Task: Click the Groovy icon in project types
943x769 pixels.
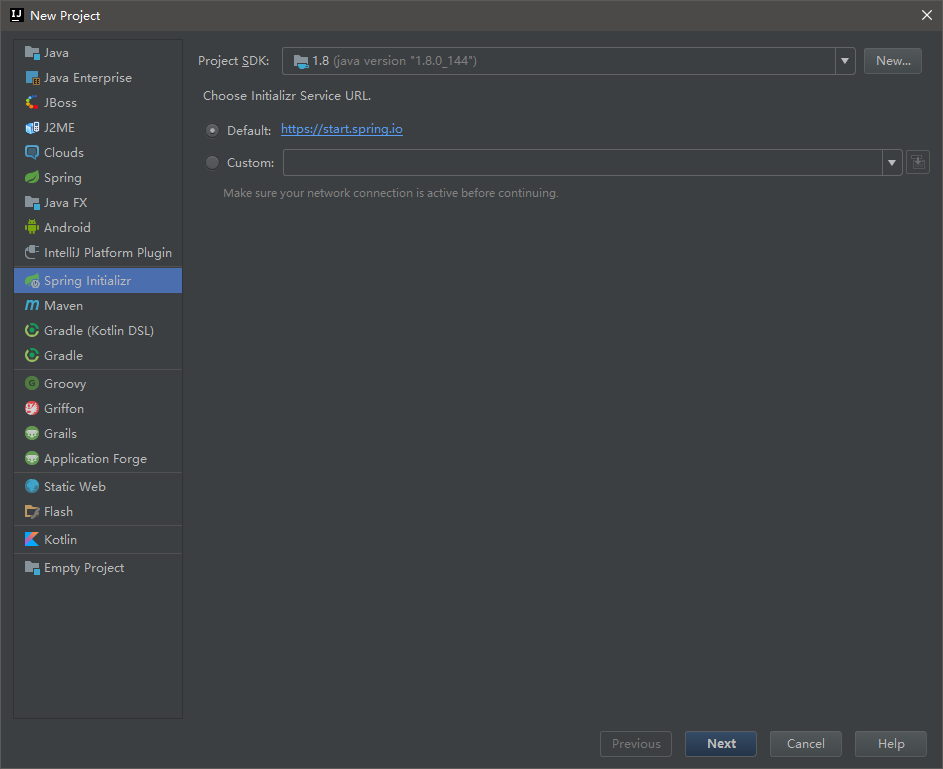Action: (x=32, y=383)
